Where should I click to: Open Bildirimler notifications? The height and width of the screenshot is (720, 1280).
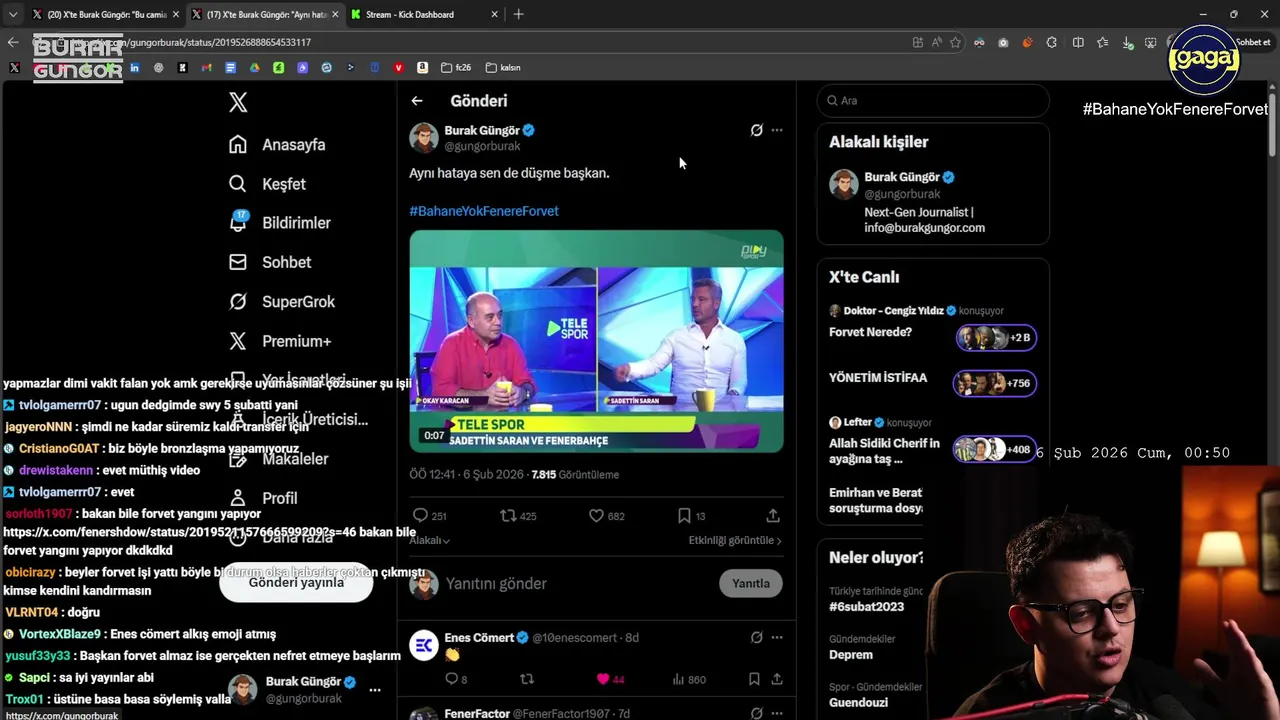(x=279, y=223)
